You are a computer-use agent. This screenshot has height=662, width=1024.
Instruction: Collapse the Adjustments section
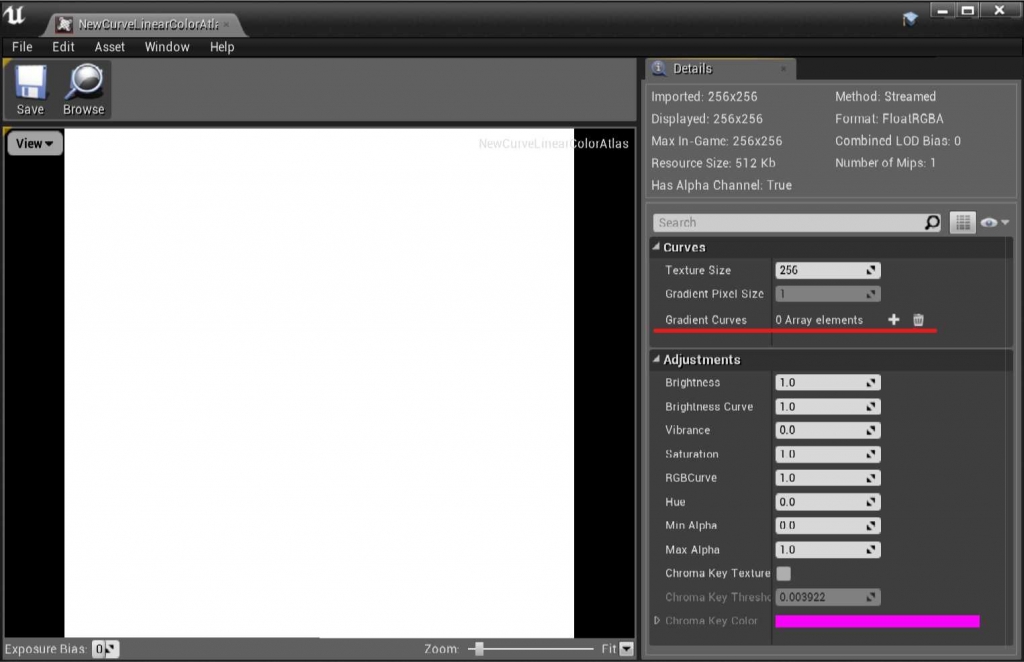tap(656, 359)
